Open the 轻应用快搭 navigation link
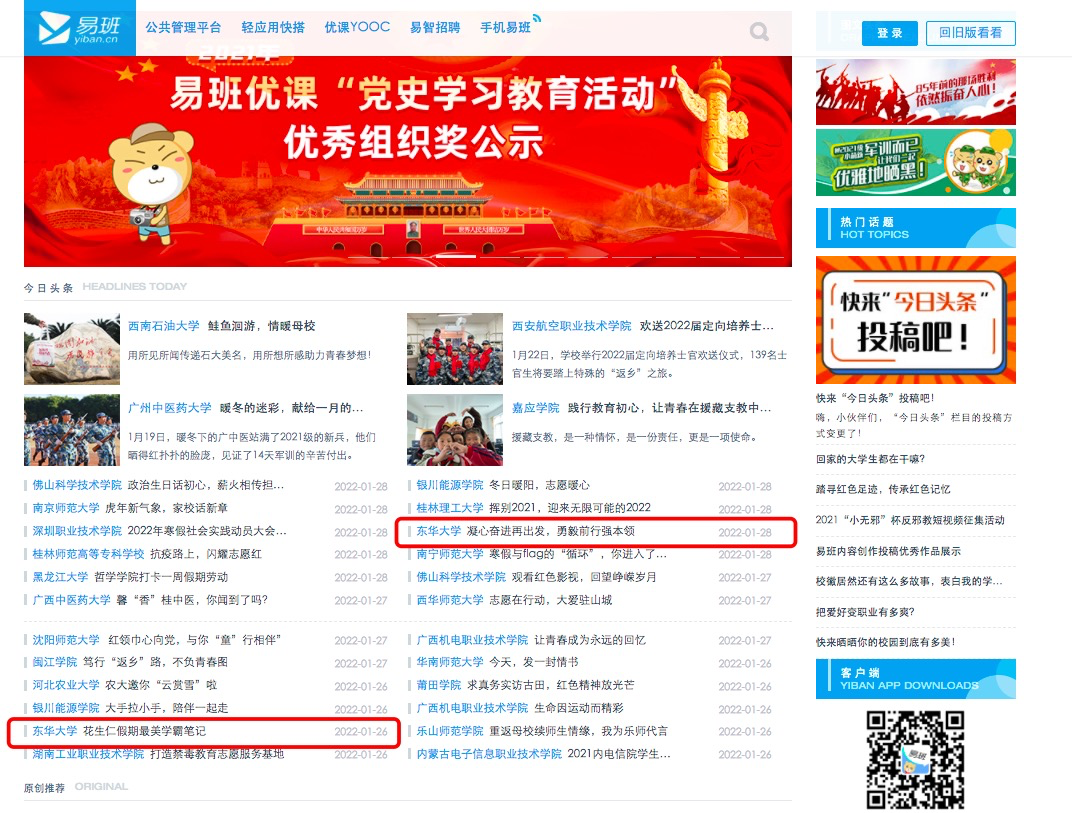 pos(273,28)
